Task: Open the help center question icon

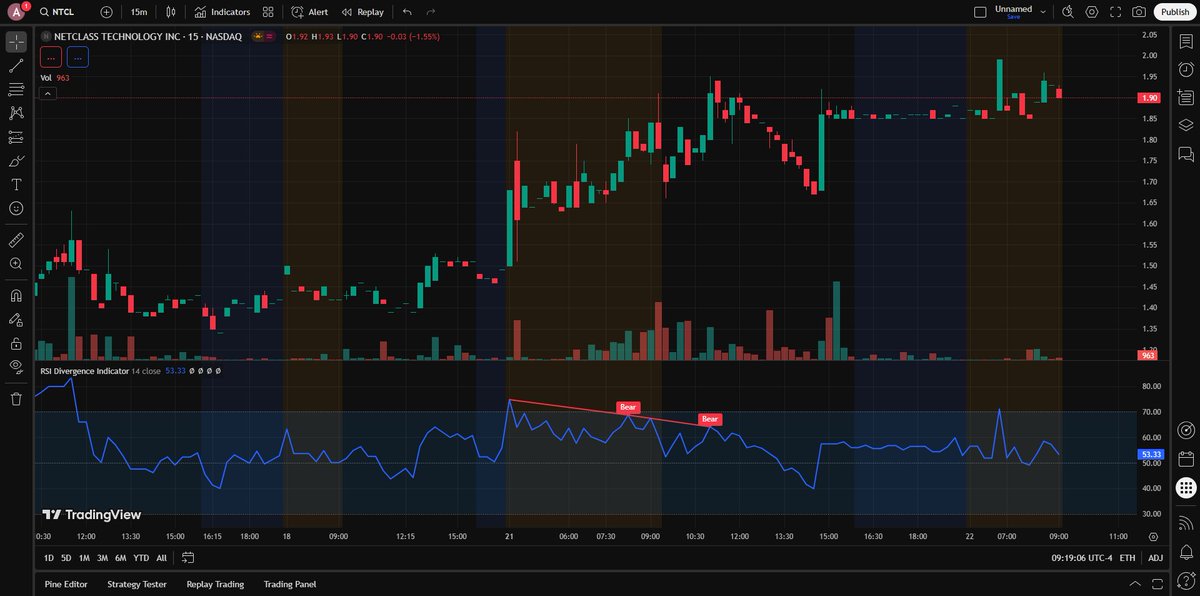Action: pyautogui.click(x=1185, y=580)
